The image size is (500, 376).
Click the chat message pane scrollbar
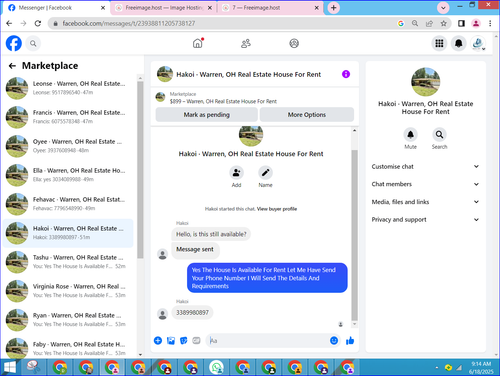[x=355, y=235]
